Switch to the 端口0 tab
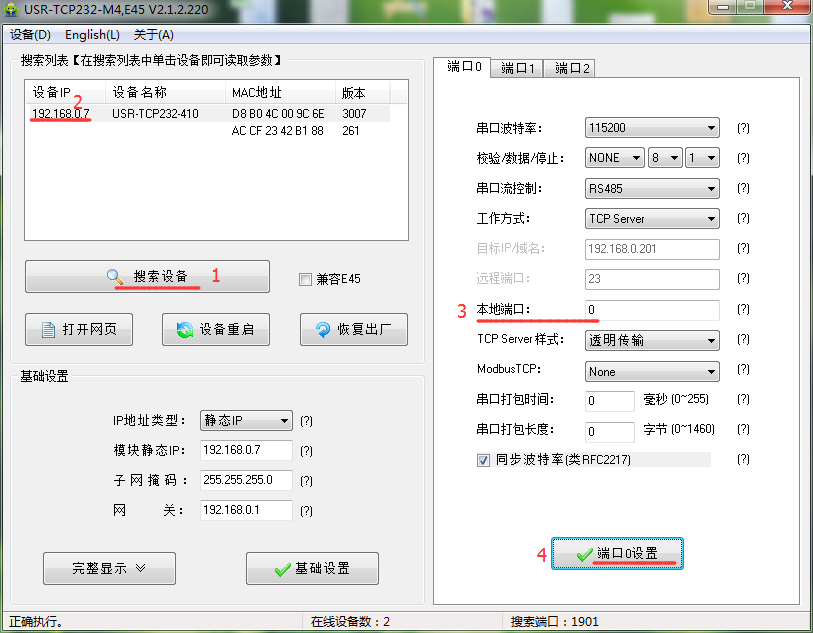Screen dimensions: 813x633 click(x=462, y=67)
